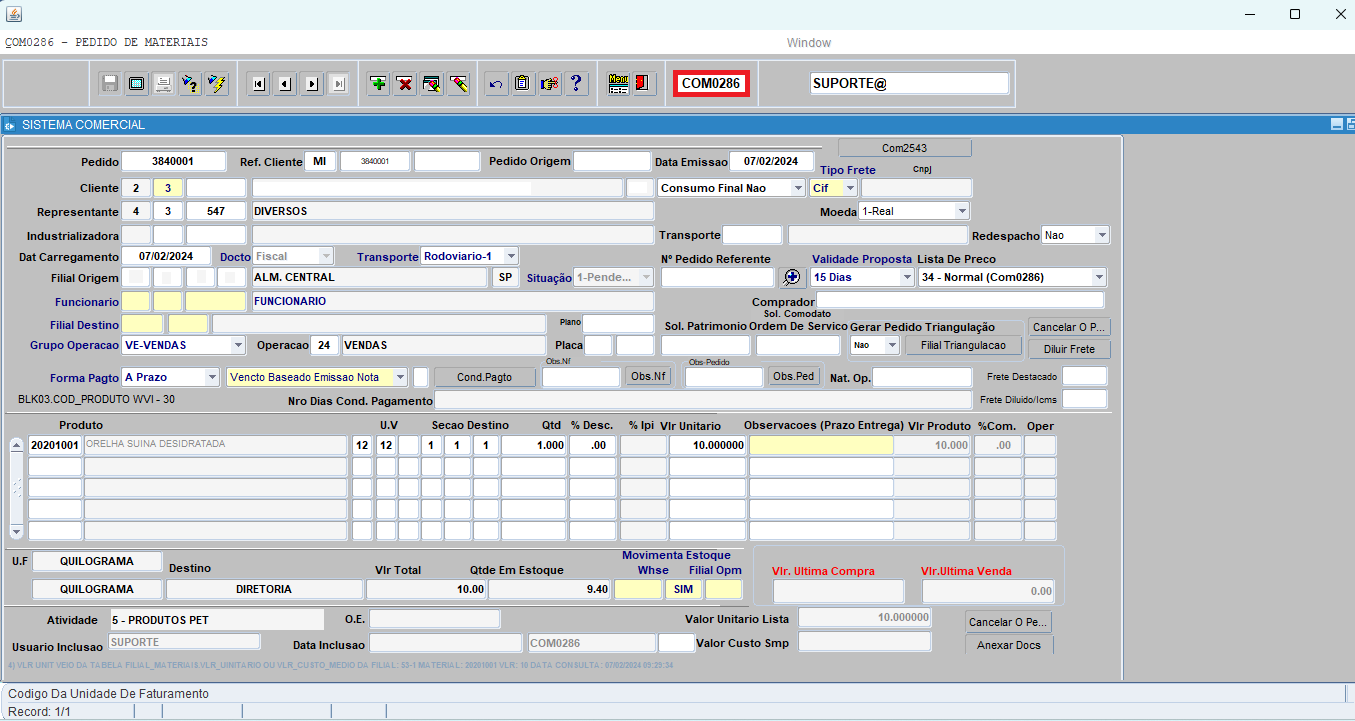Open the Redespacho dropdown
Viewport: 1355px width, 721px height.
tap(1102, 235)
